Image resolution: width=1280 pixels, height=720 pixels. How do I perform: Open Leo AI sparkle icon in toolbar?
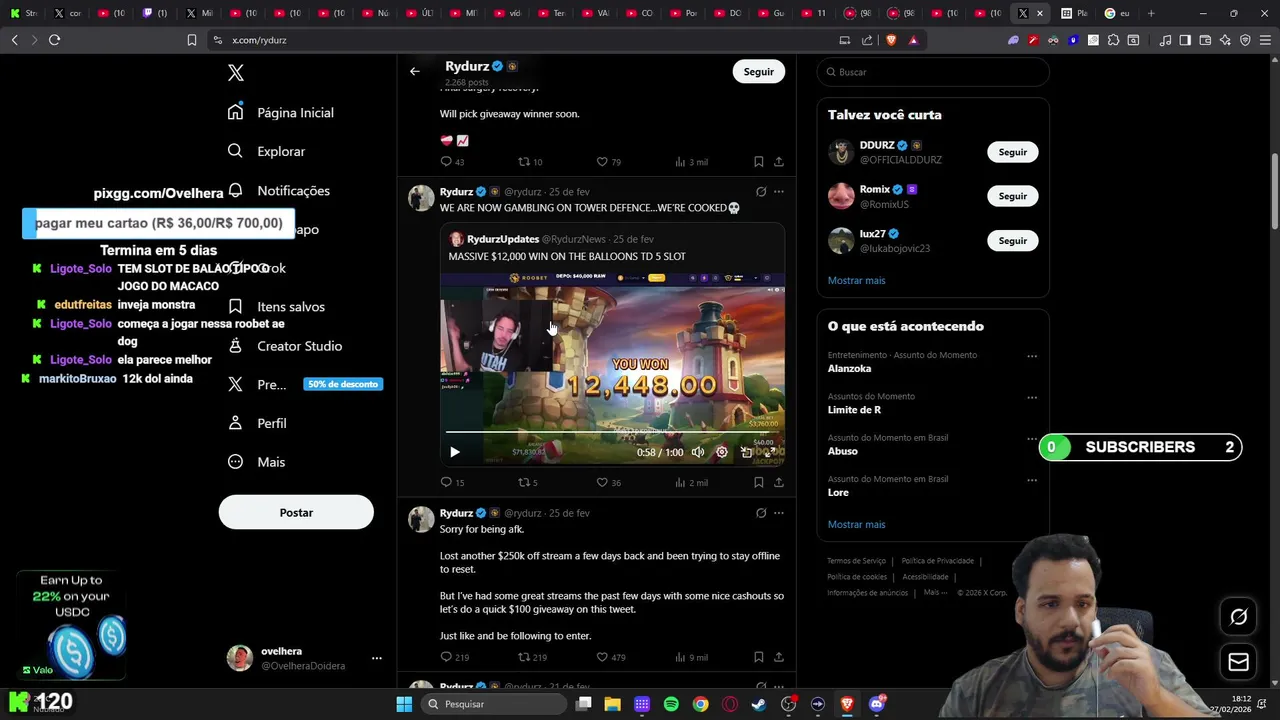click(x=1225, y=40)
